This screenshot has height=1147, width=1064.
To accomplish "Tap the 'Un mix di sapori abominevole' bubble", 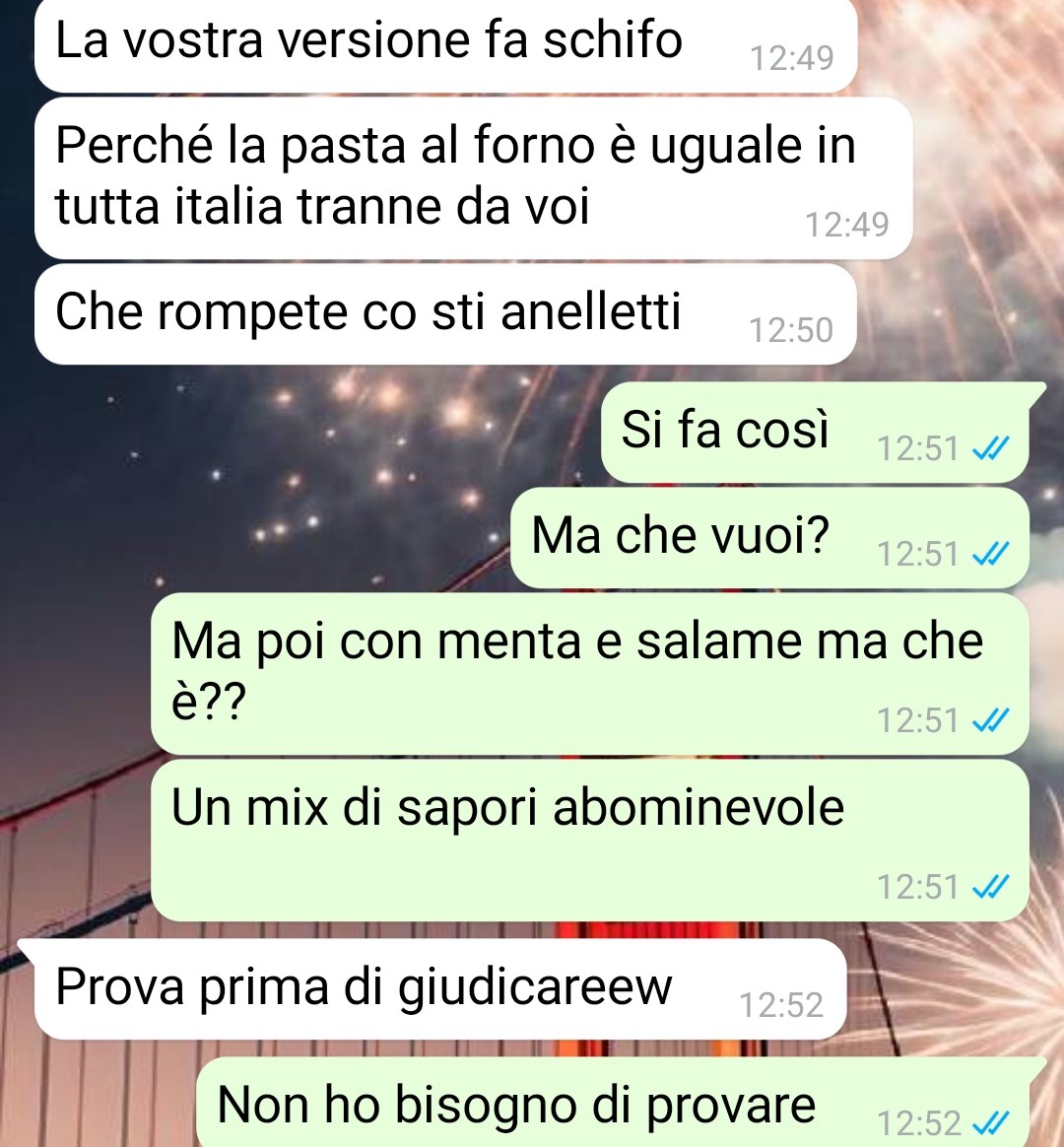I will [589, 840].
